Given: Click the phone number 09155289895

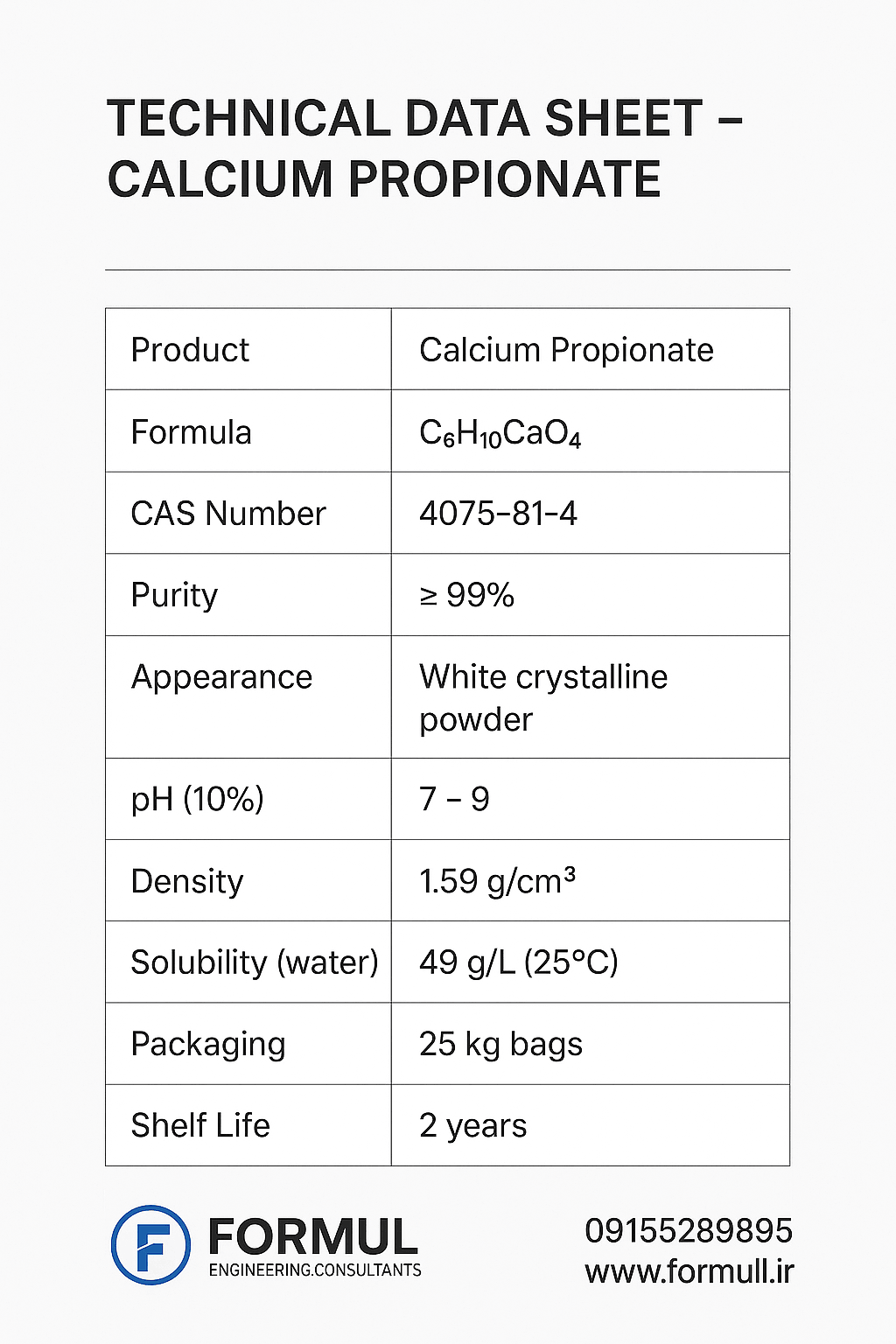Looking at the screenshot, I should (x=688, y=1230).
